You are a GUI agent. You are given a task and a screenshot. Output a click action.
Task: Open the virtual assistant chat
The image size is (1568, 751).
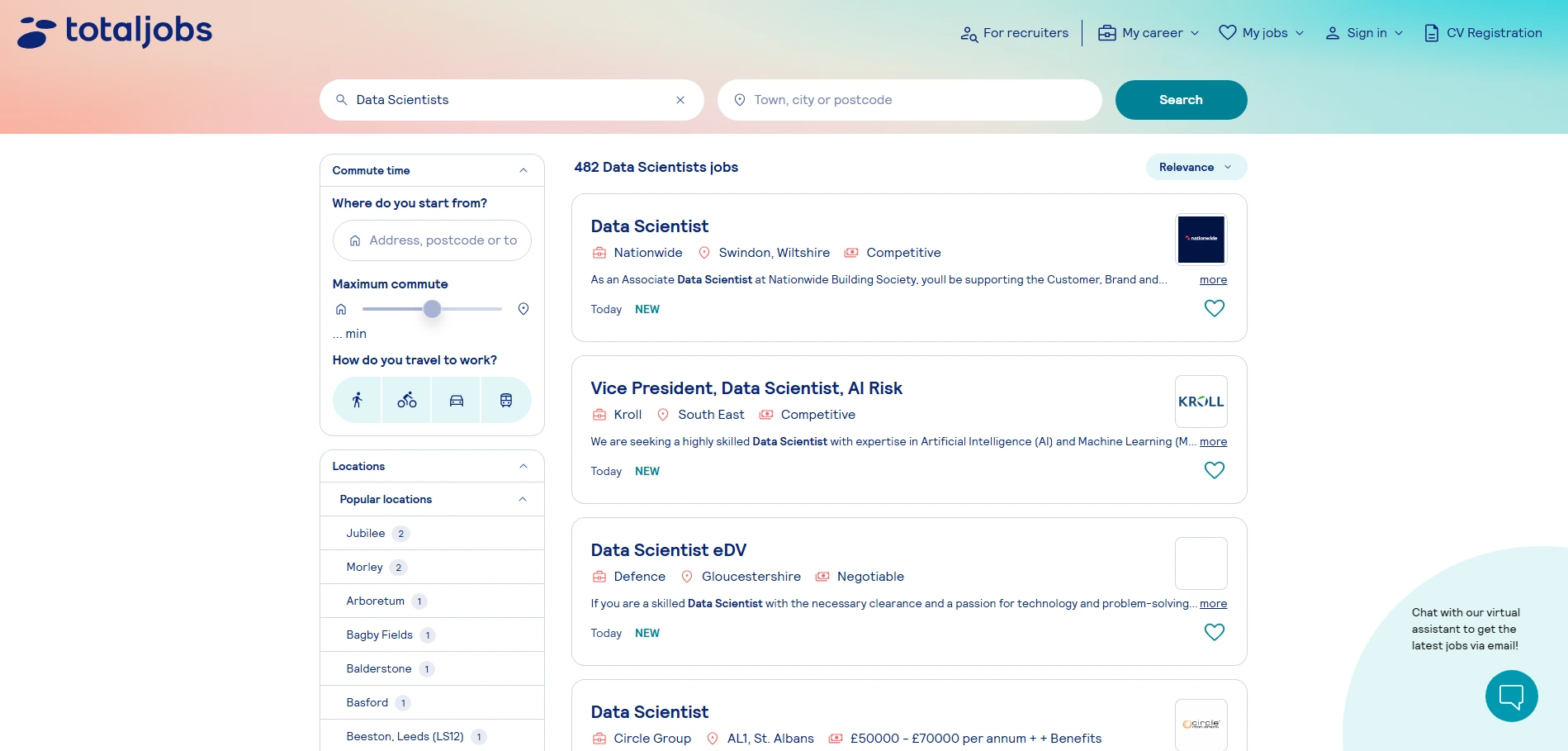click(1511, 696)
